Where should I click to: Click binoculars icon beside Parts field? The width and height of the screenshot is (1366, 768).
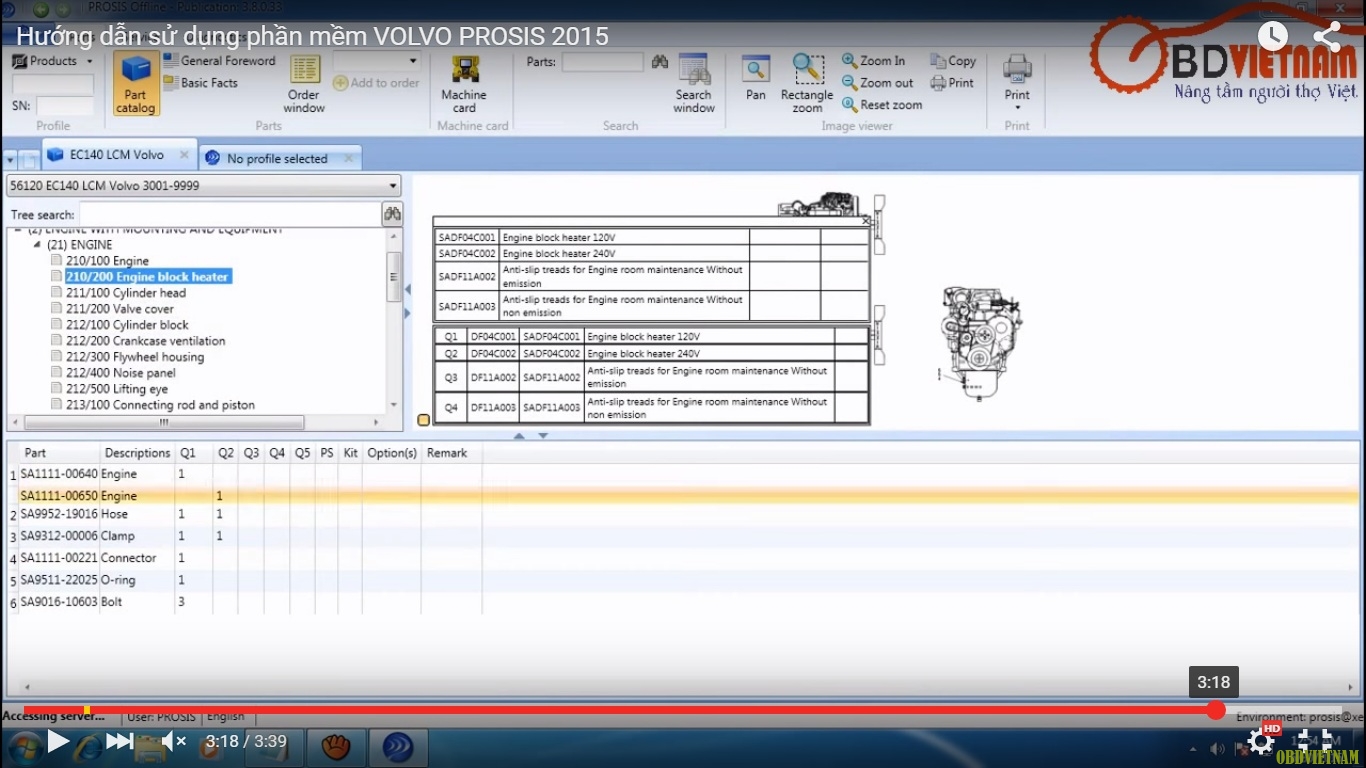pos(659,62)
